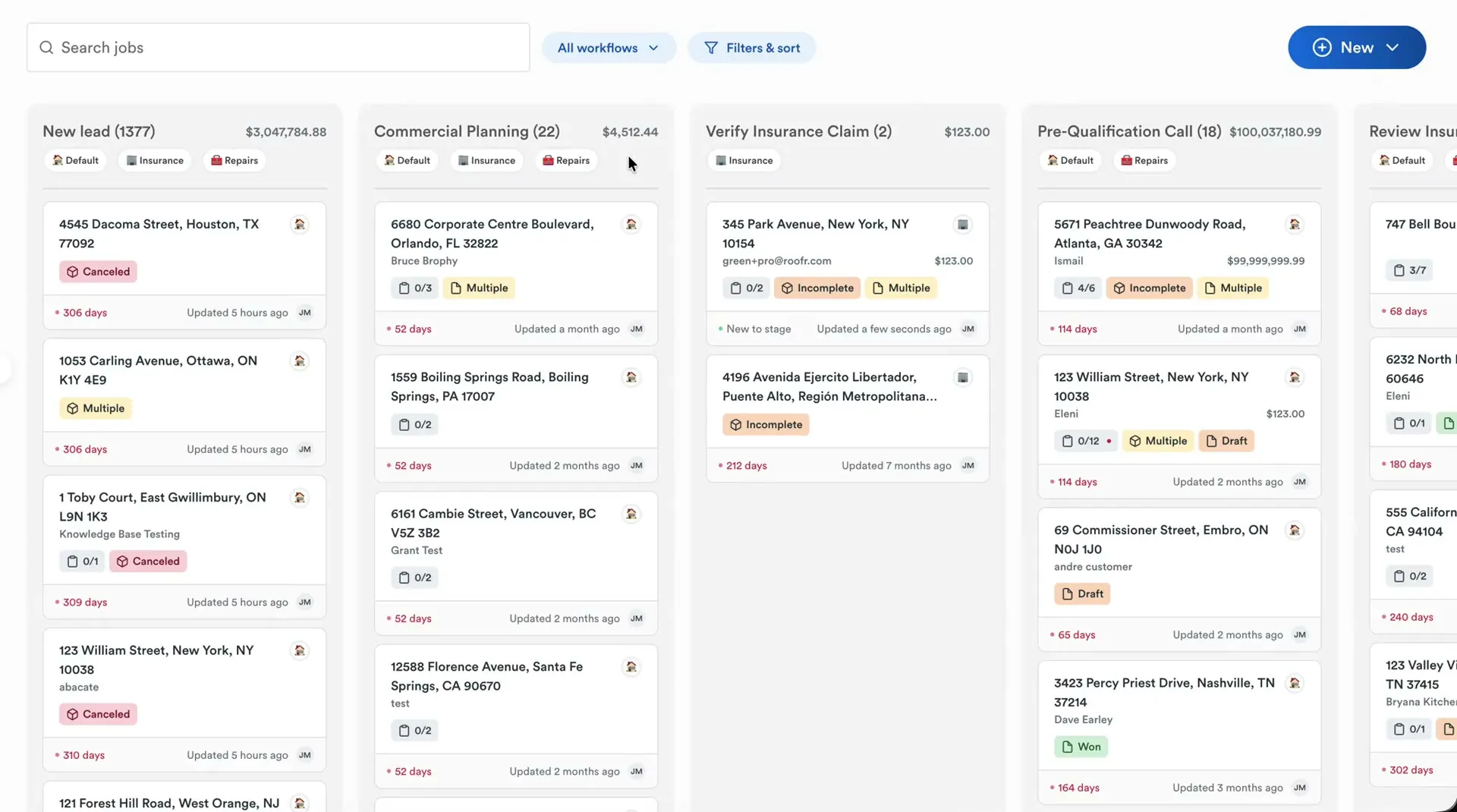The height and width of the screenshot is (812, 1457).
Task: Select Insurance tag under Commercial Planning column
Action: [486, 160]
